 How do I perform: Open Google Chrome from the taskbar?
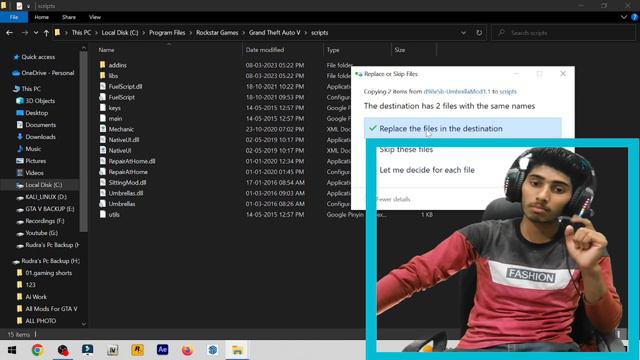click(x=38, y=350)
